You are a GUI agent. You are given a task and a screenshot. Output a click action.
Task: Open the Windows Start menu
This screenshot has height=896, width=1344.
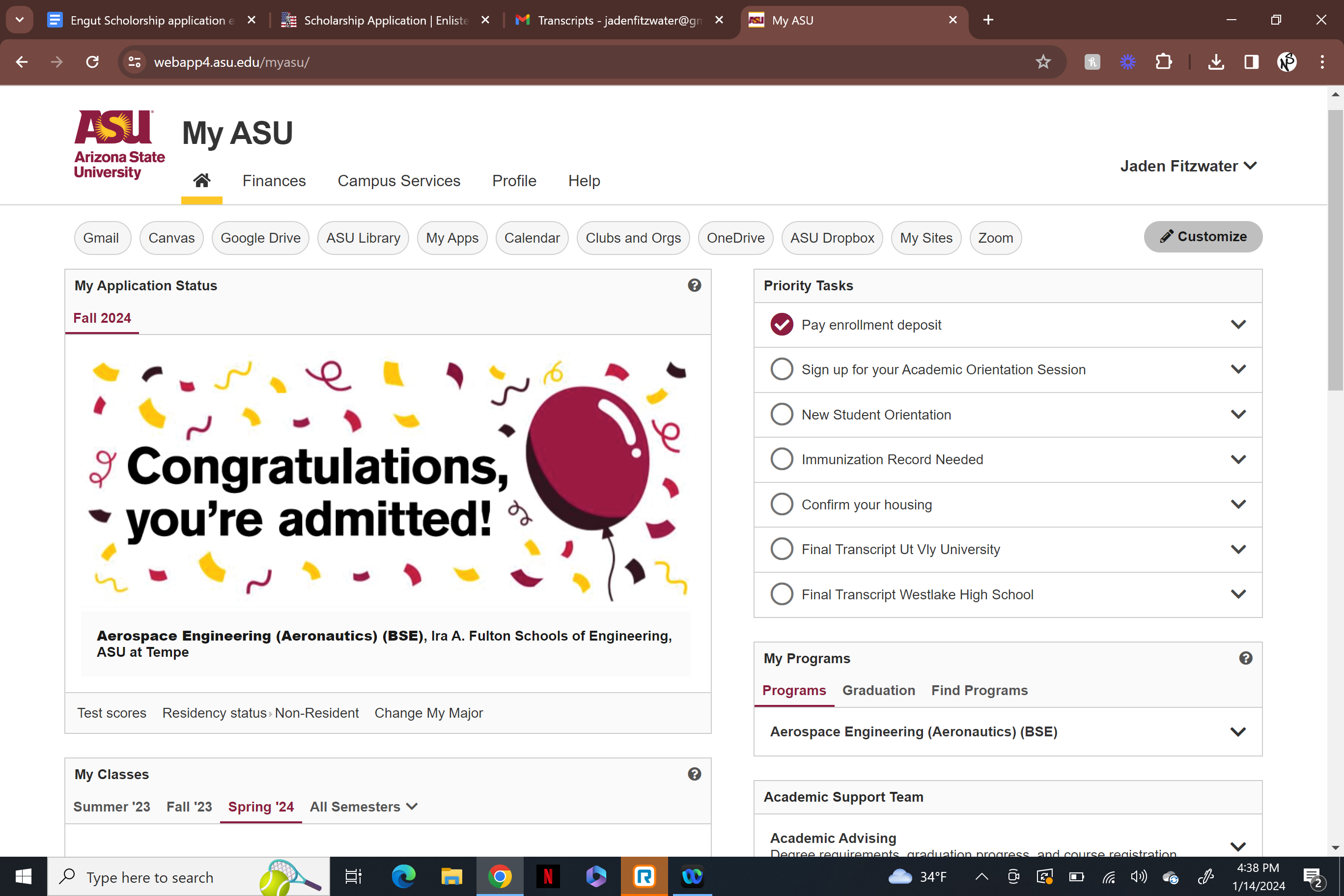[24, 876]
